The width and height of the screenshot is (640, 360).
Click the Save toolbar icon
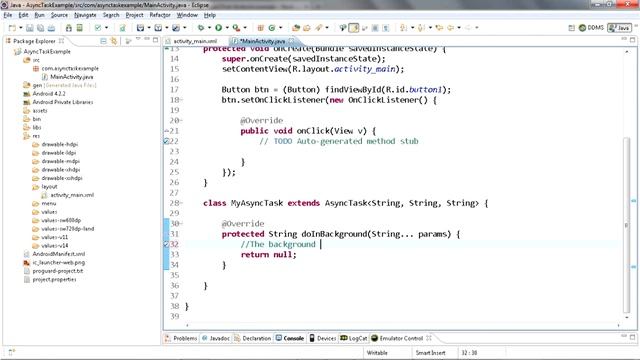point(30,28)
